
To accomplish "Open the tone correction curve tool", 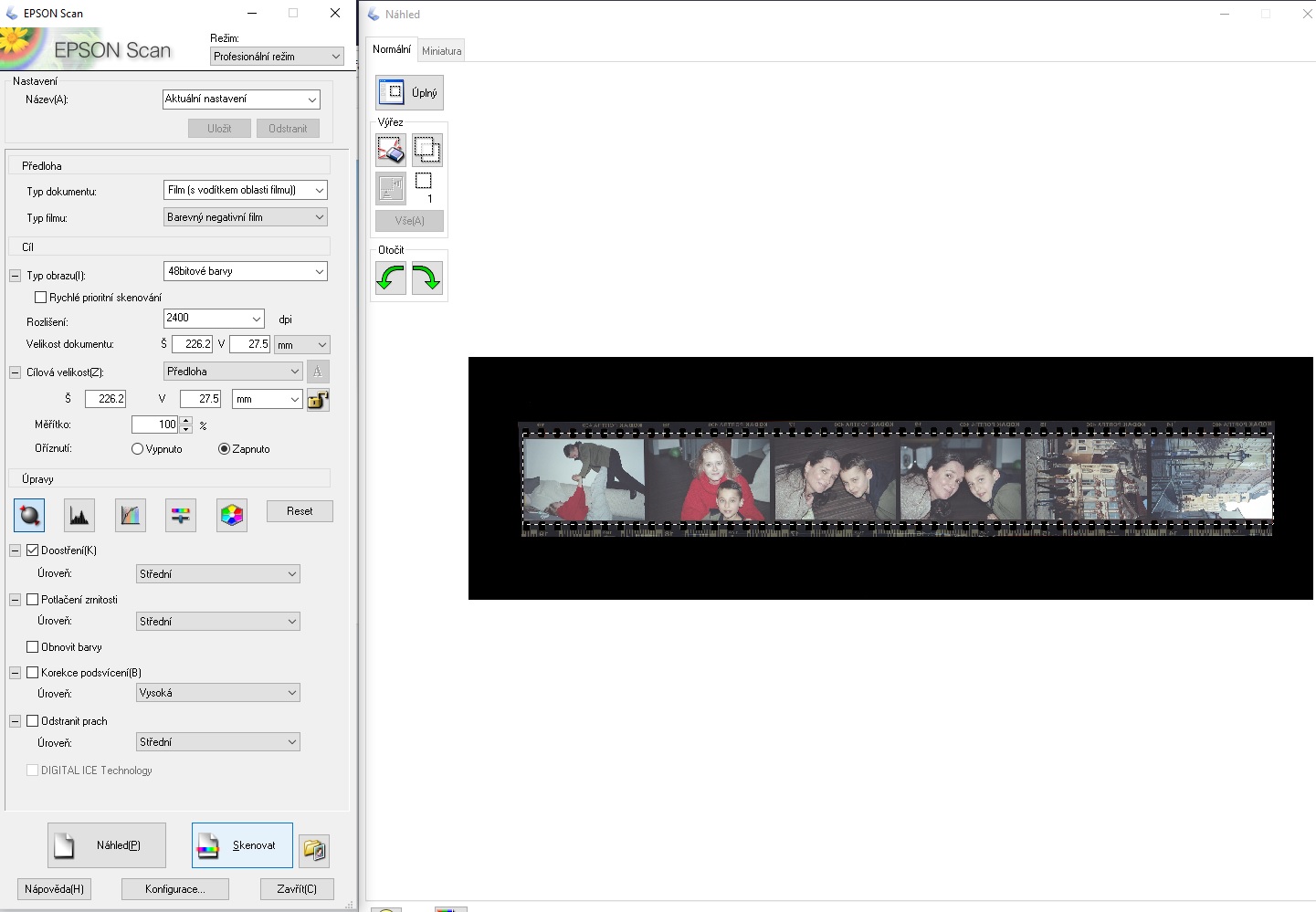I will [x=131, y=516].
